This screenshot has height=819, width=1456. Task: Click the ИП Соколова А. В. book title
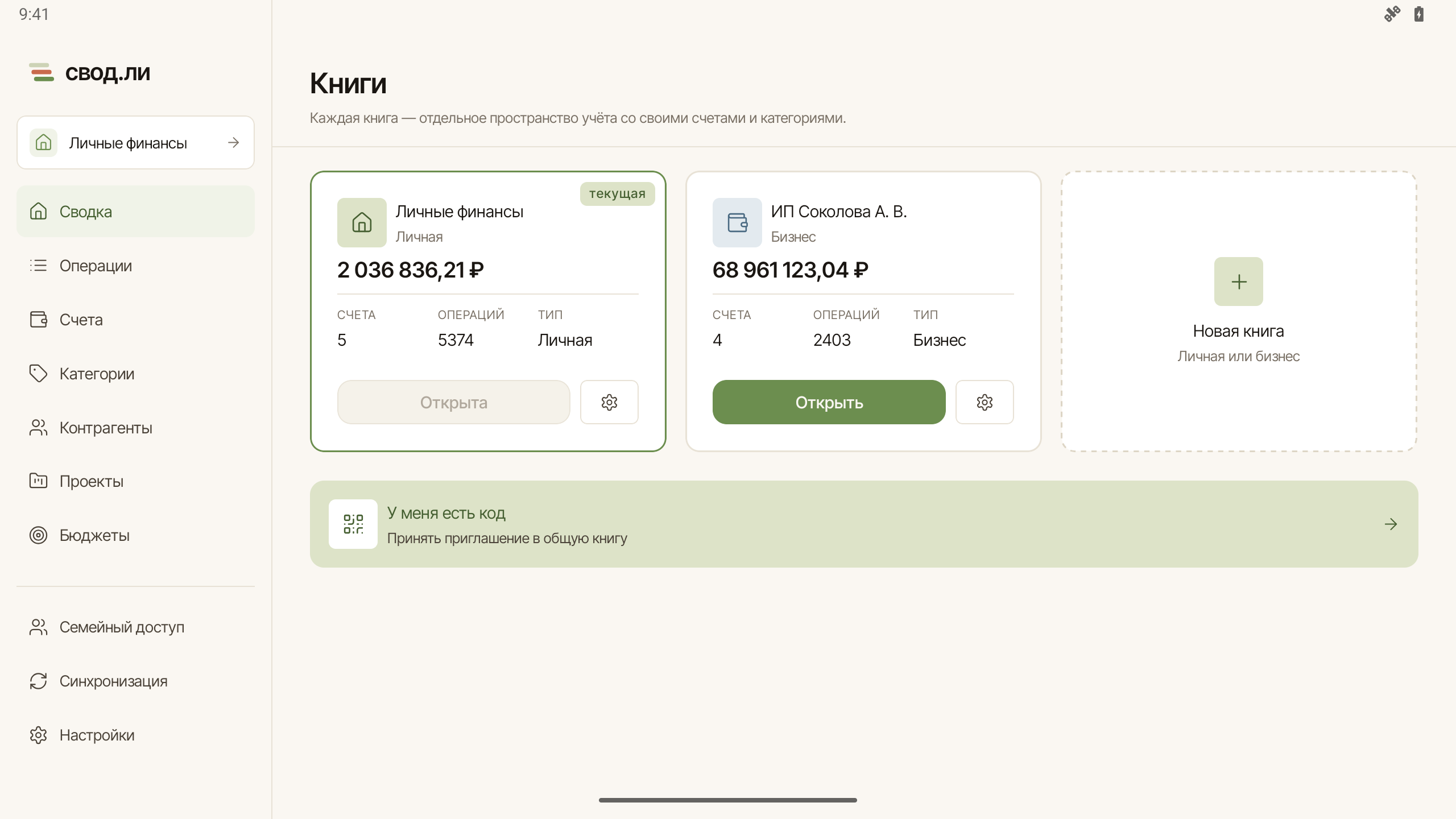(x=839, y=212)
